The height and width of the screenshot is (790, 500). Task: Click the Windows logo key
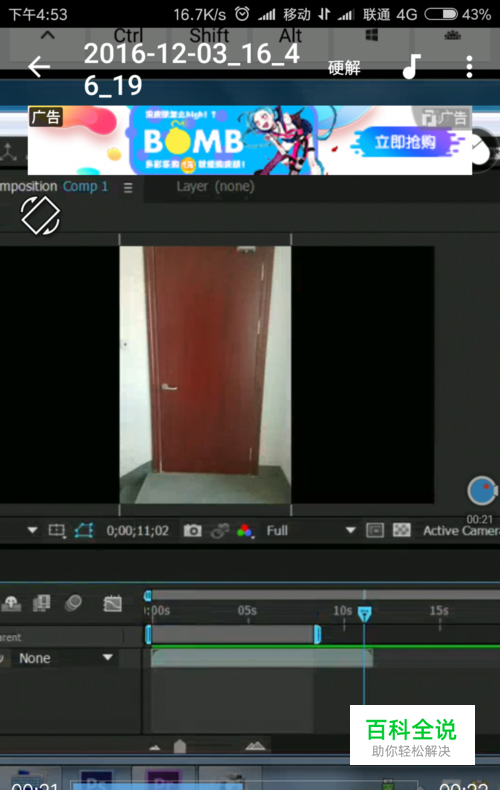pyautogui.click(x=371, y=35)
